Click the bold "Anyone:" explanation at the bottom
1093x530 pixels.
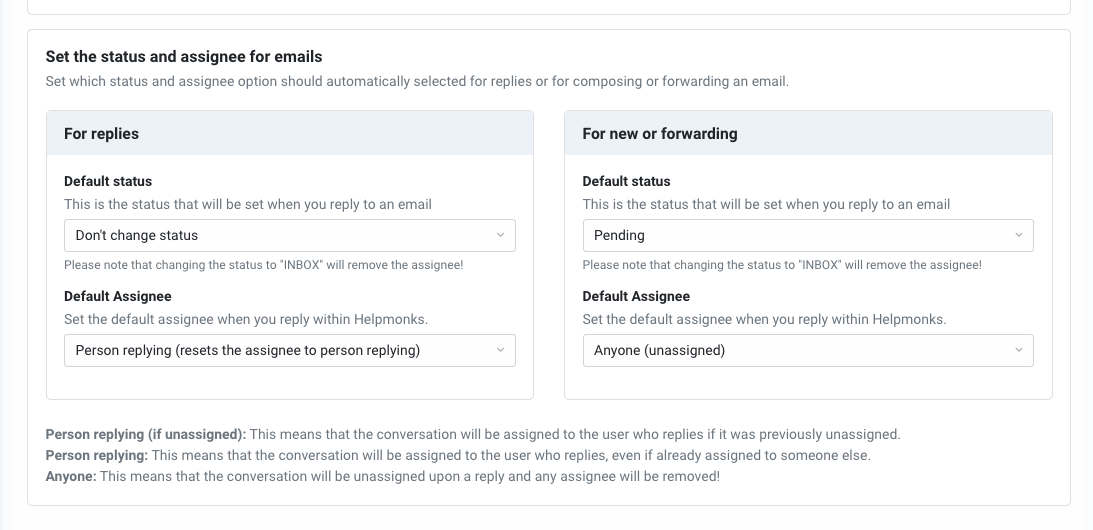click(71, 476)
